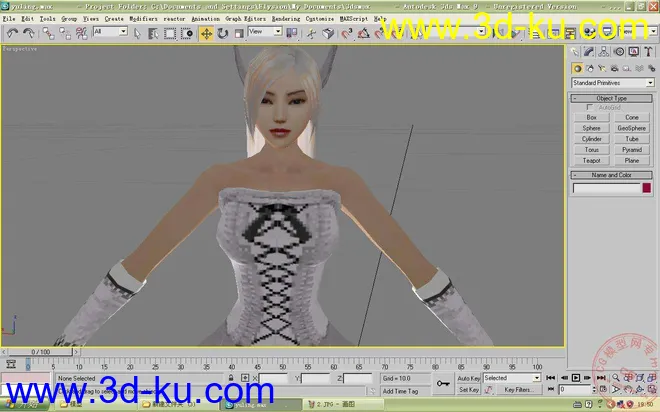Open the Hierarchy panel tab

603,52
